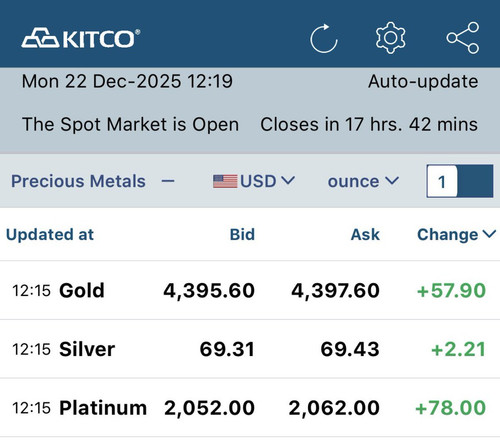Open the Gold price row
The width and height of the screenshot is (500, 443).
click(x=250, y=290)
